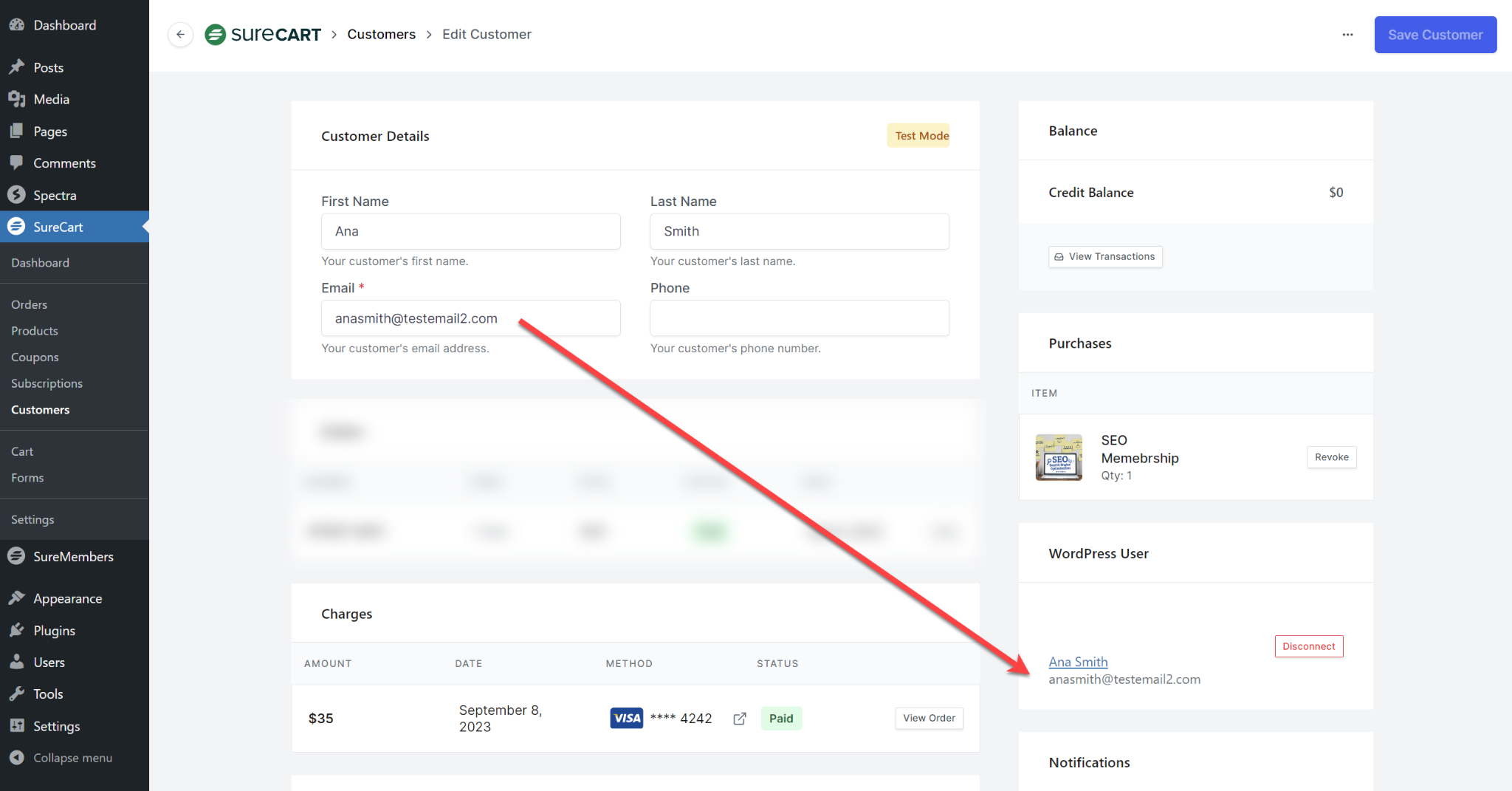Open the Ana Smith WordPress user link
Viewport: 1512px width, 791px height.
(1078, 662)
